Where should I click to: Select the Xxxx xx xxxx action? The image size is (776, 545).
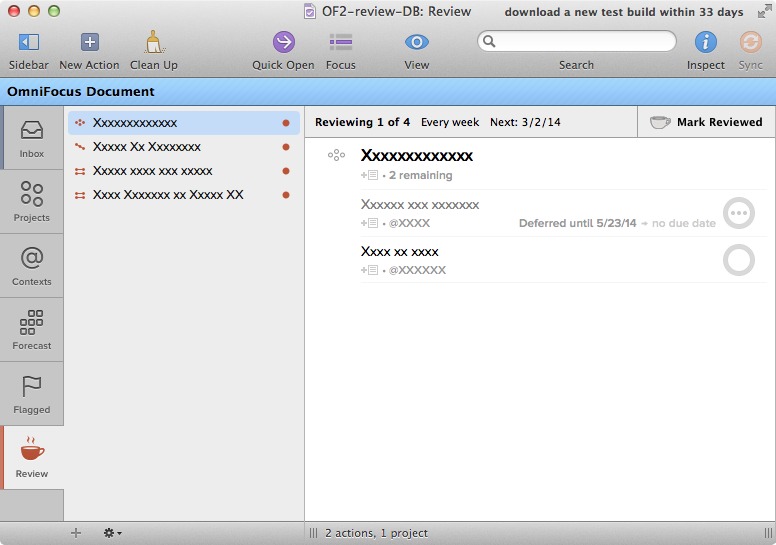tap(399, 251)
